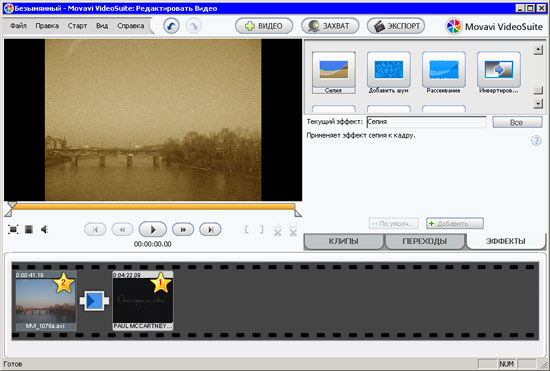Select the Сепия effect thumbnail
Viewport: 550px width, 371px height.
(x=334, y=73)
